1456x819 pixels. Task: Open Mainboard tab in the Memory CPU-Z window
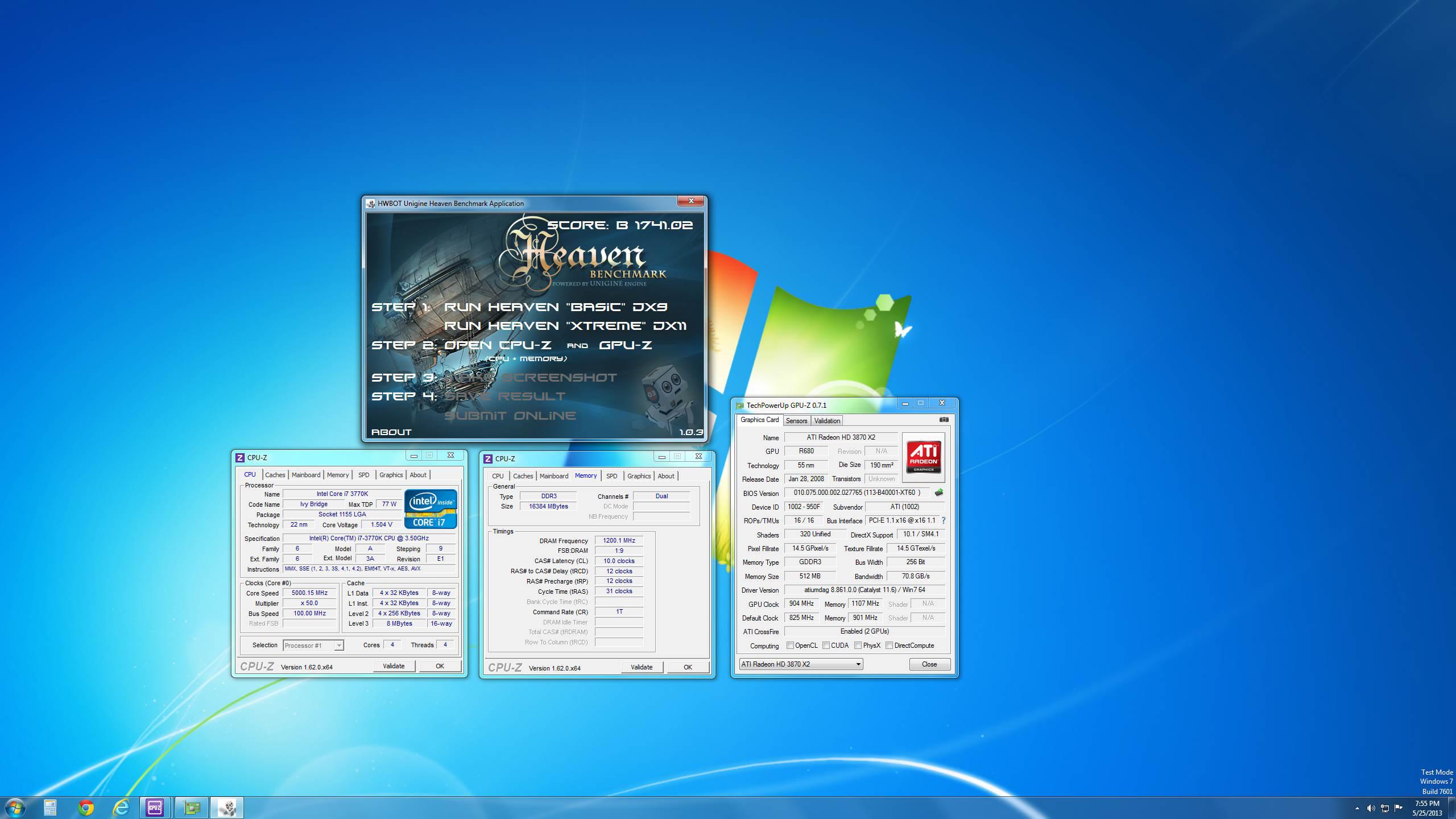pyautogui.click(x=554, y=476)
